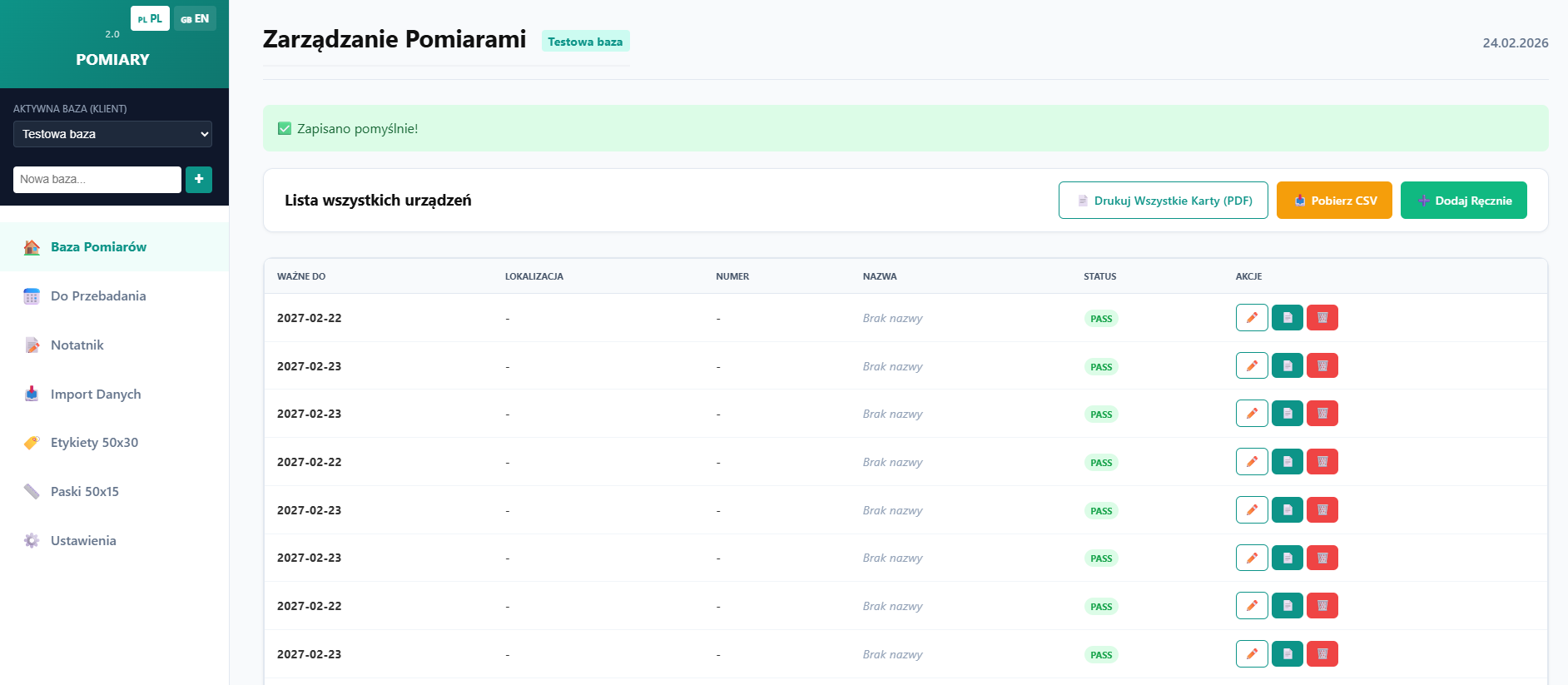Click the LOKALIZACJA column header
Viewport: 1568px width, 685px height.
coord(534,276)
